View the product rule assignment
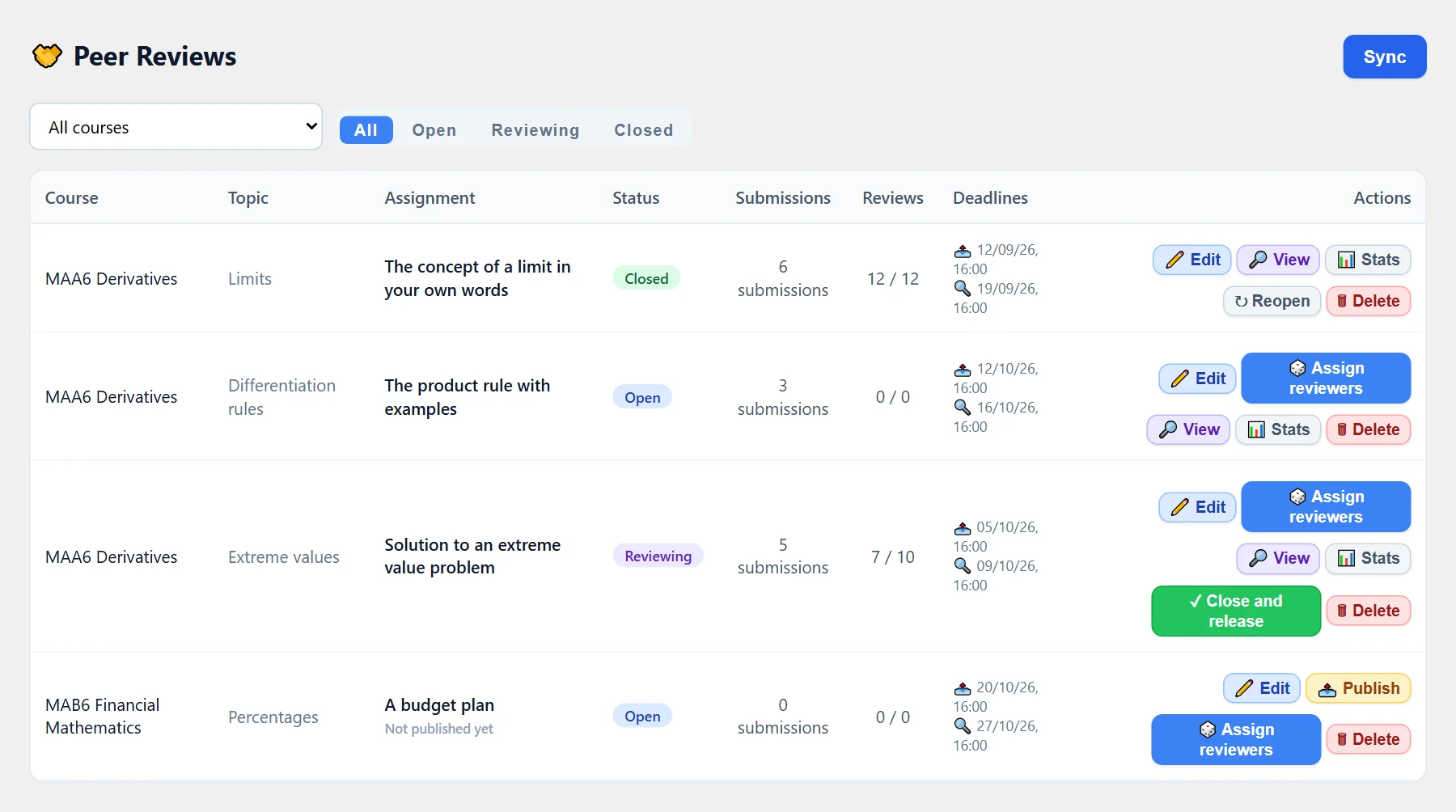 click(x=1188, y=429)
